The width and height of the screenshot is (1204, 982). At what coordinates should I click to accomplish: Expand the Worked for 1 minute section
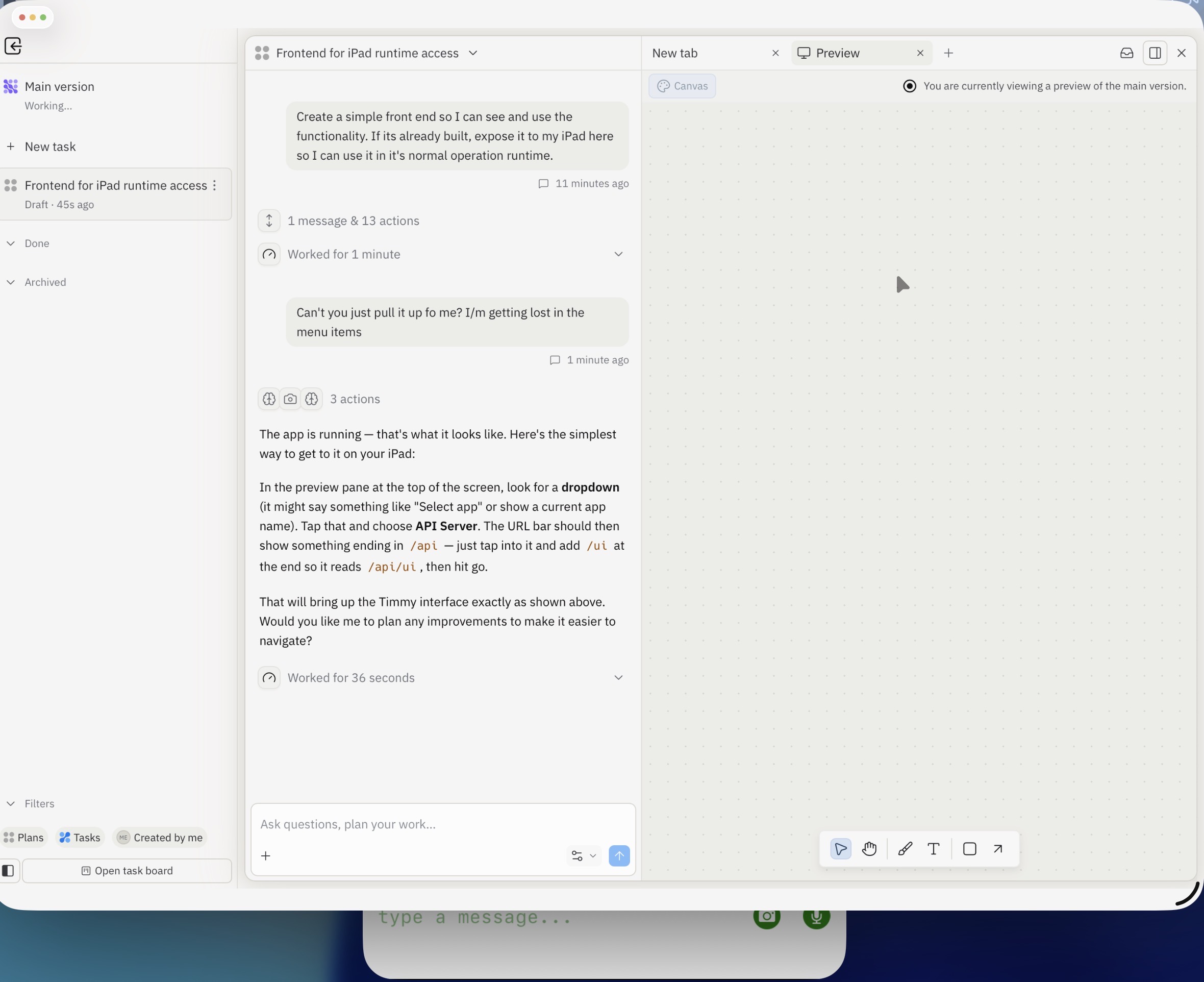point(618,255)
